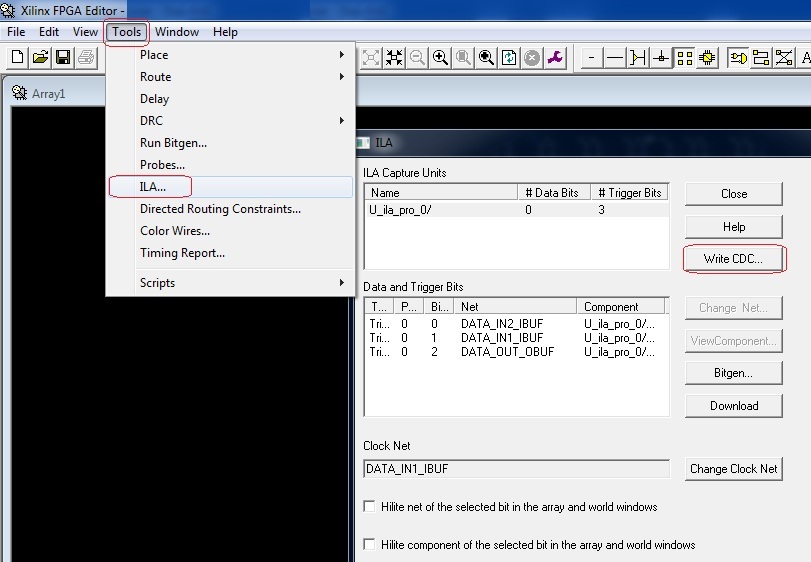Click the zoom in magnifier icon

pyautogui.click(x=440, y=58)
